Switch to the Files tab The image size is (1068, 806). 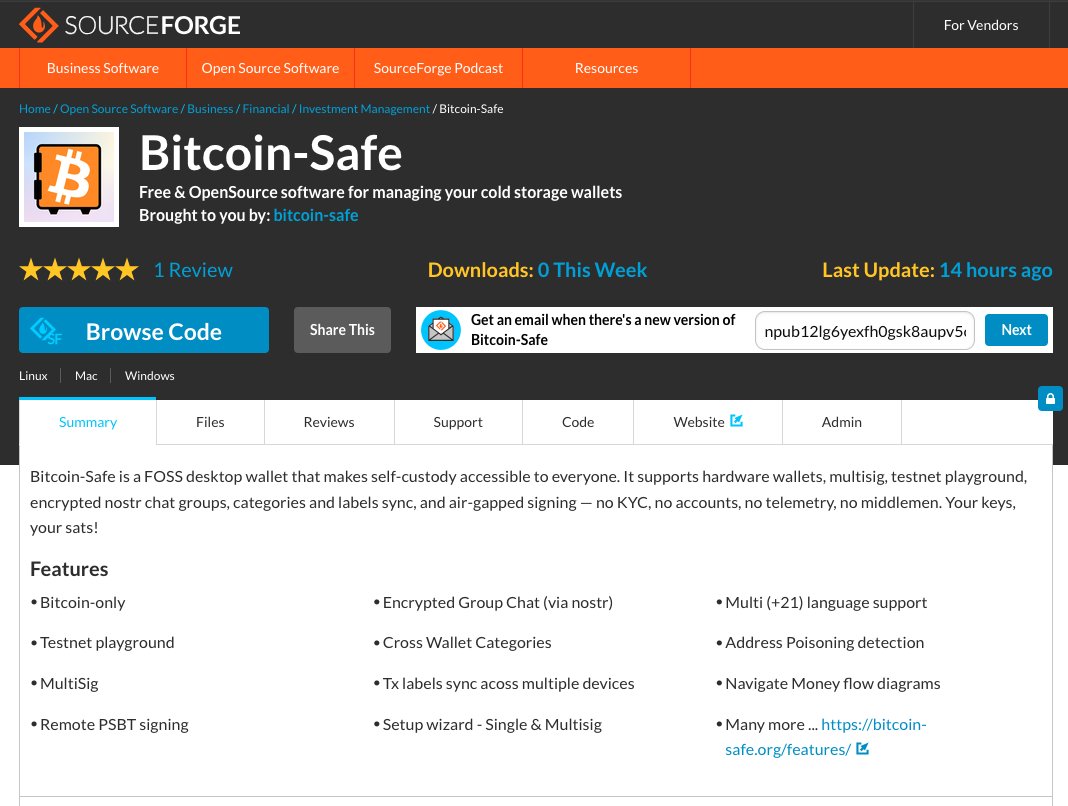(x=210, y=422)
